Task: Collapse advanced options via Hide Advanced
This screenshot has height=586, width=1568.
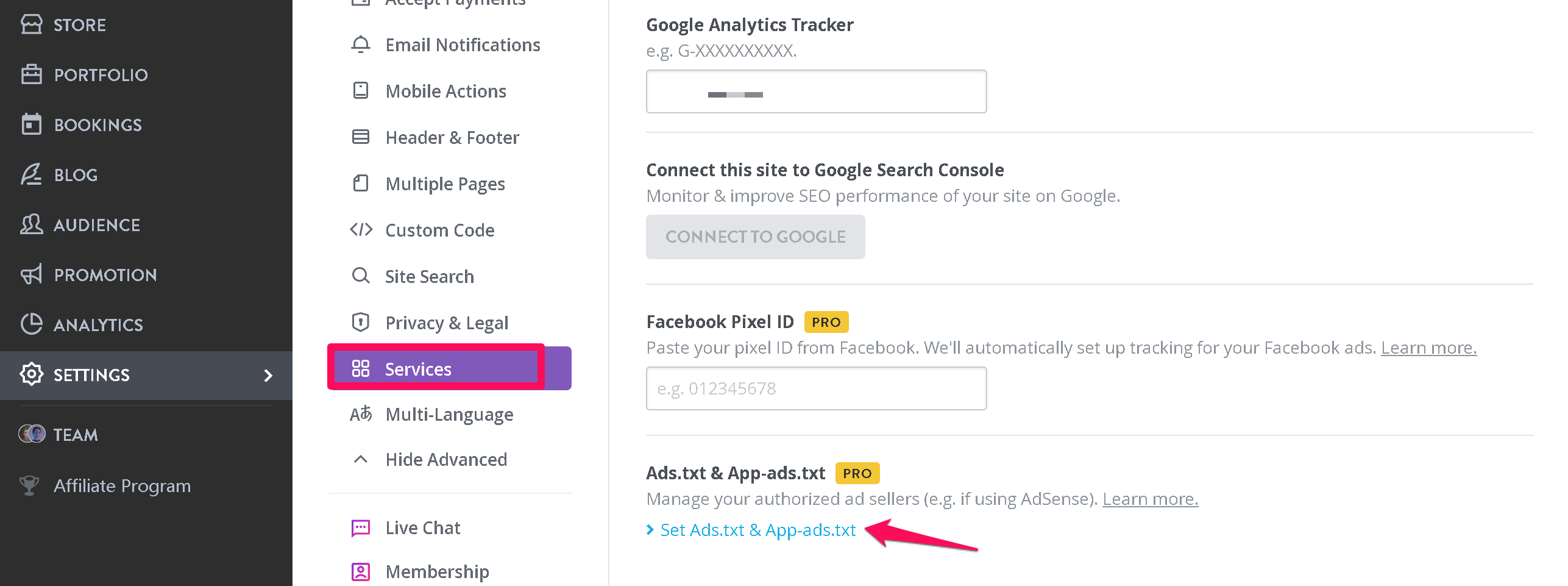Action: 445,459
